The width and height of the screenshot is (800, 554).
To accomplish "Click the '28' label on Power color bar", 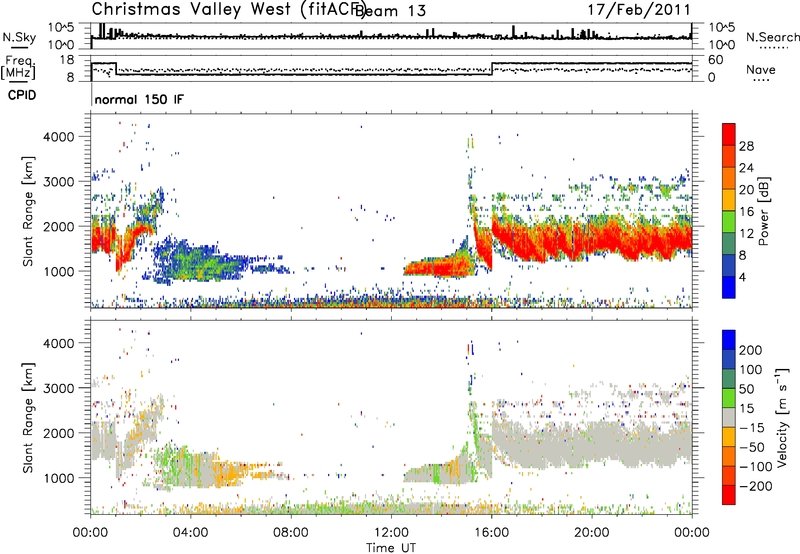I will pyautogui.click(x=746, y=146).
